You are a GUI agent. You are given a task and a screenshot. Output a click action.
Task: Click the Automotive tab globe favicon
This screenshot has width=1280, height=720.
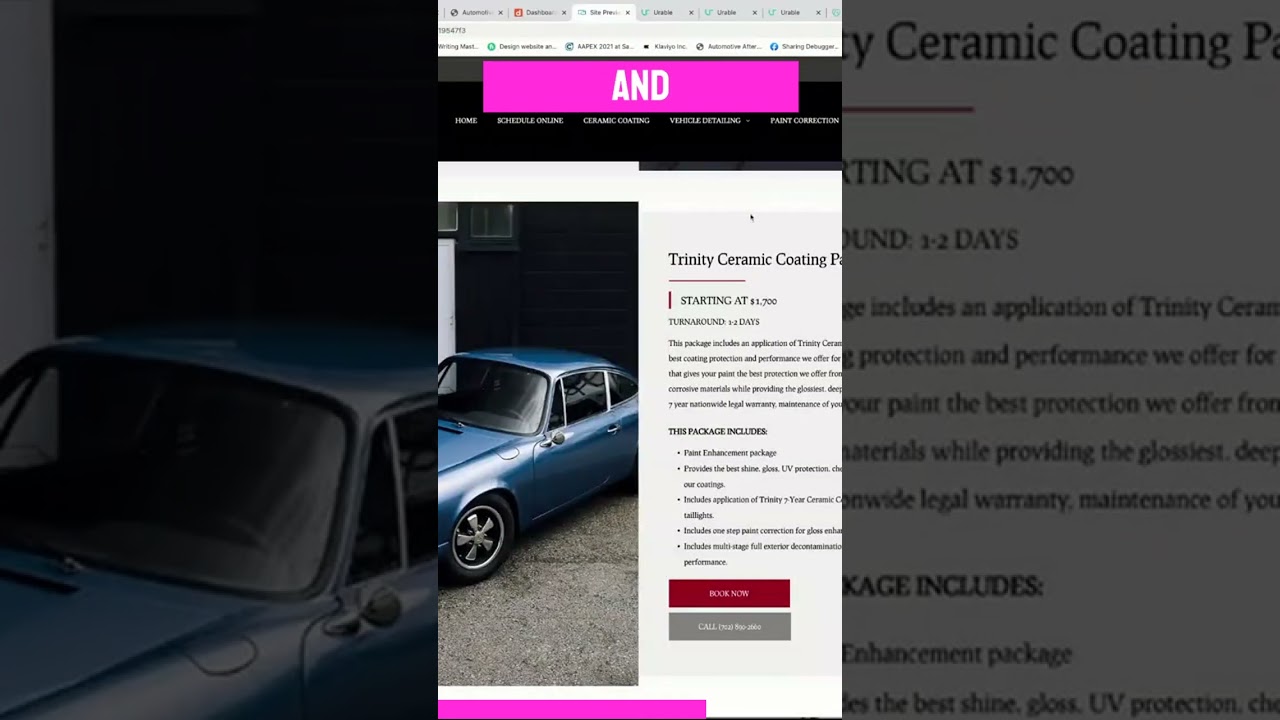[454, 13]
